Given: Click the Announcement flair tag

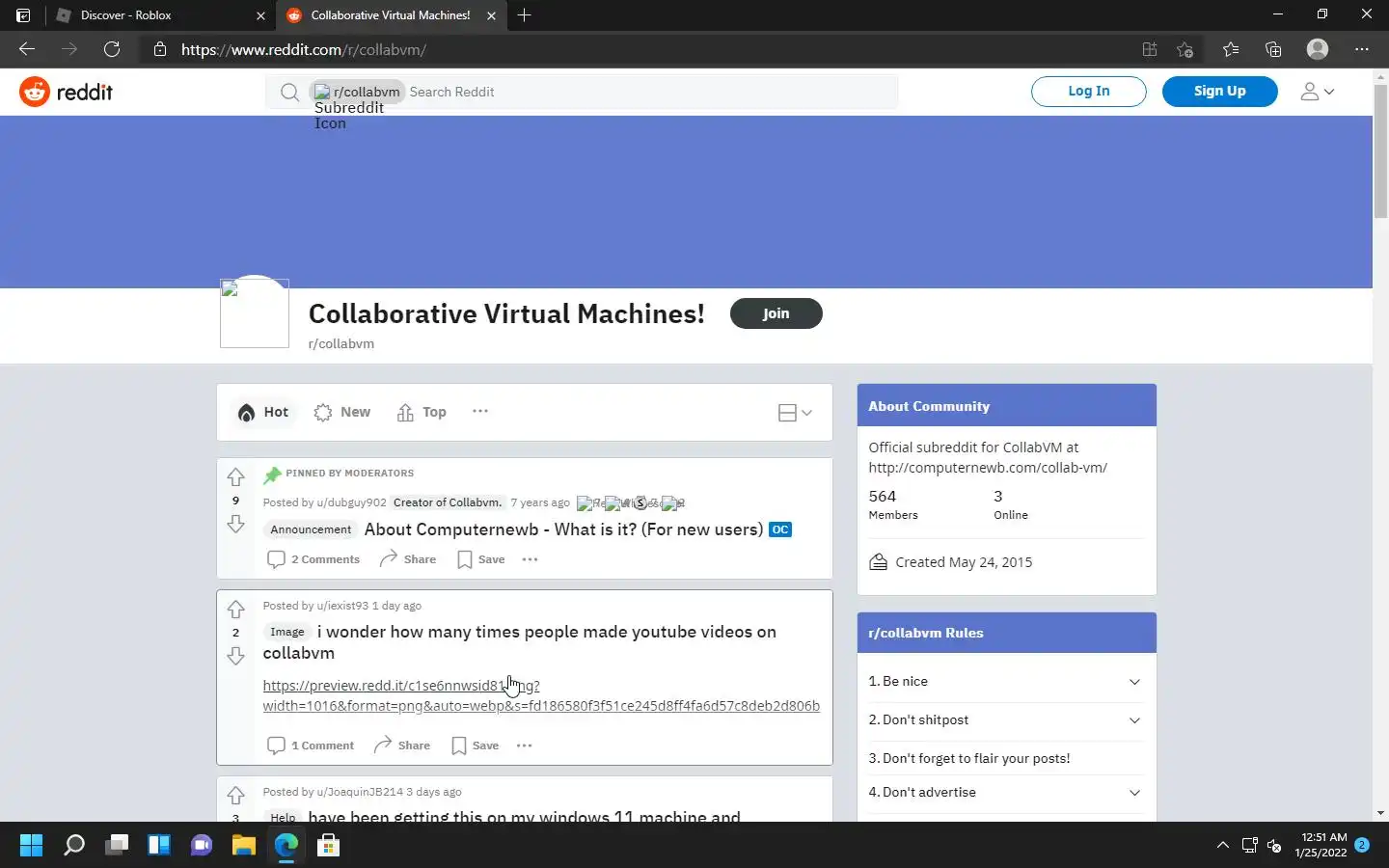Looking at the screenshot, I should click(311, 529).
